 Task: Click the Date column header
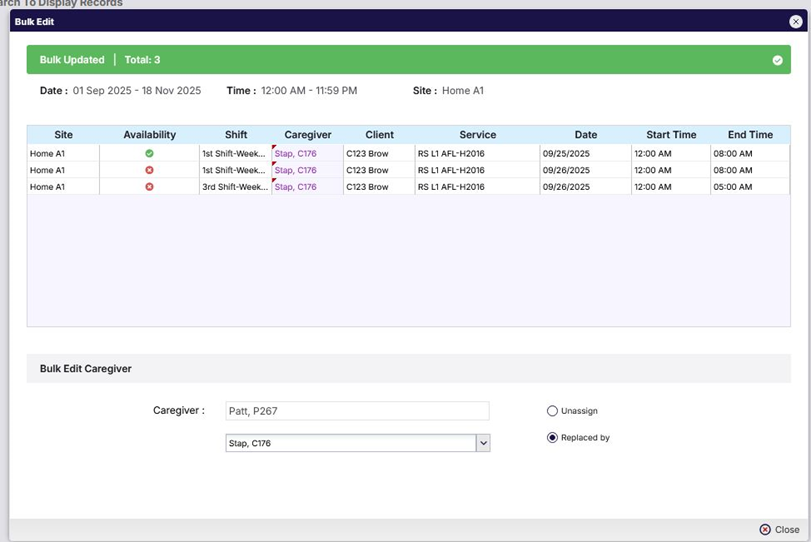tap(585, 135)
